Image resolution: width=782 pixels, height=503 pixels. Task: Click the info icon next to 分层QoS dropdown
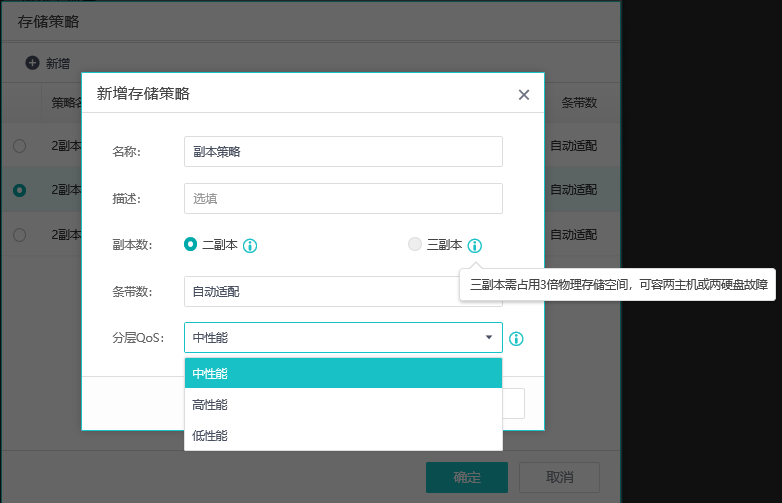click(x=516, y=339)
